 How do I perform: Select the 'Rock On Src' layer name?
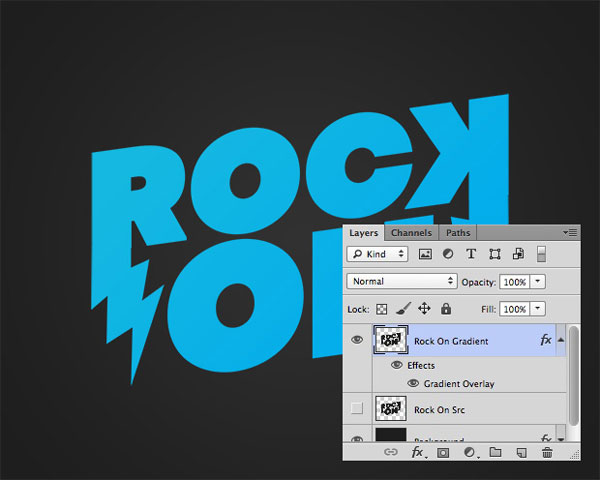coord(439,410)
